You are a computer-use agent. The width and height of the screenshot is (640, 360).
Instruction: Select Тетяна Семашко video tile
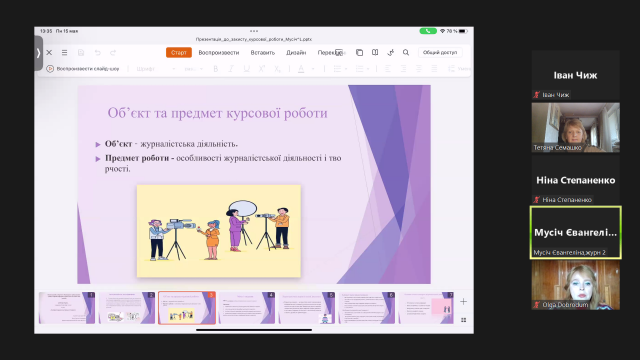(576, 127)
